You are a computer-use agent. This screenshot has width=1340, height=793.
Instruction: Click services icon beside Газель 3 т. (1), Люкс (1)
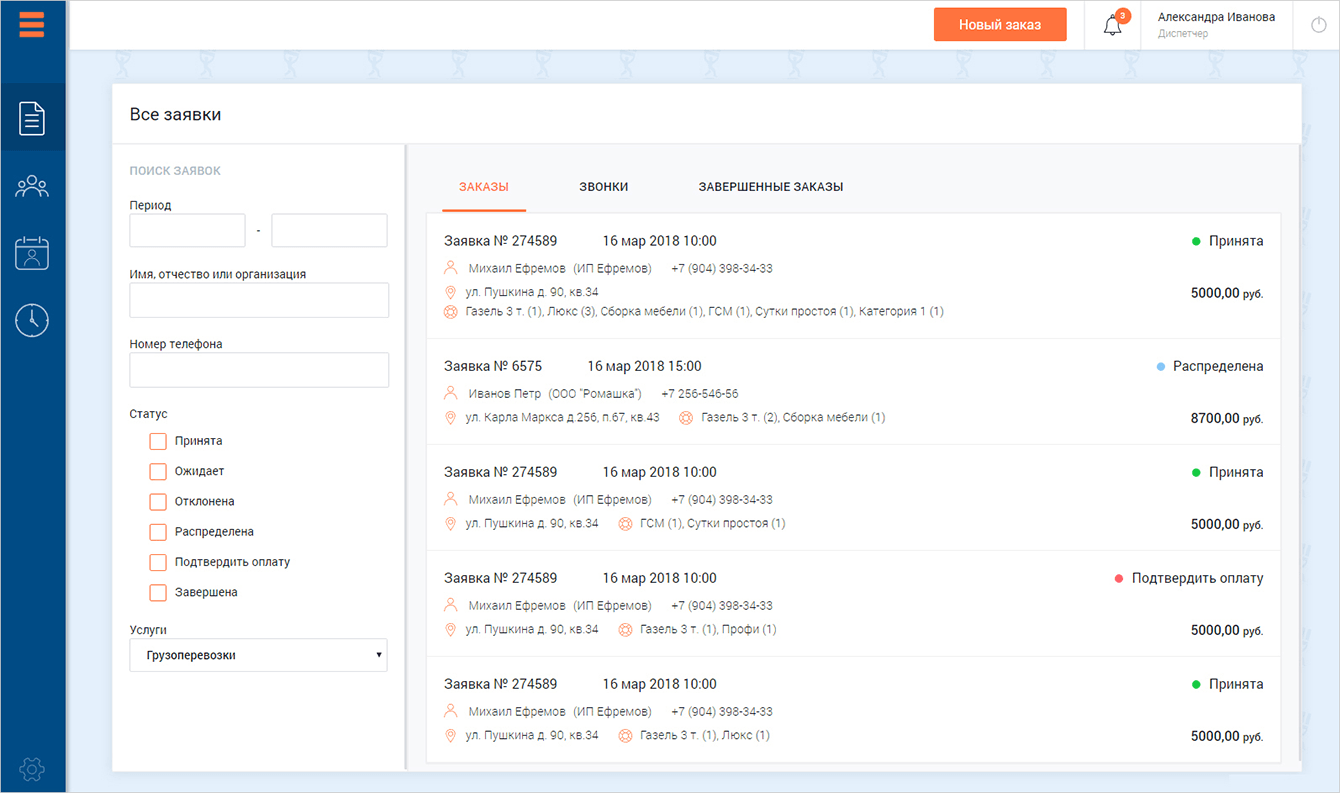tap(625, 735)
